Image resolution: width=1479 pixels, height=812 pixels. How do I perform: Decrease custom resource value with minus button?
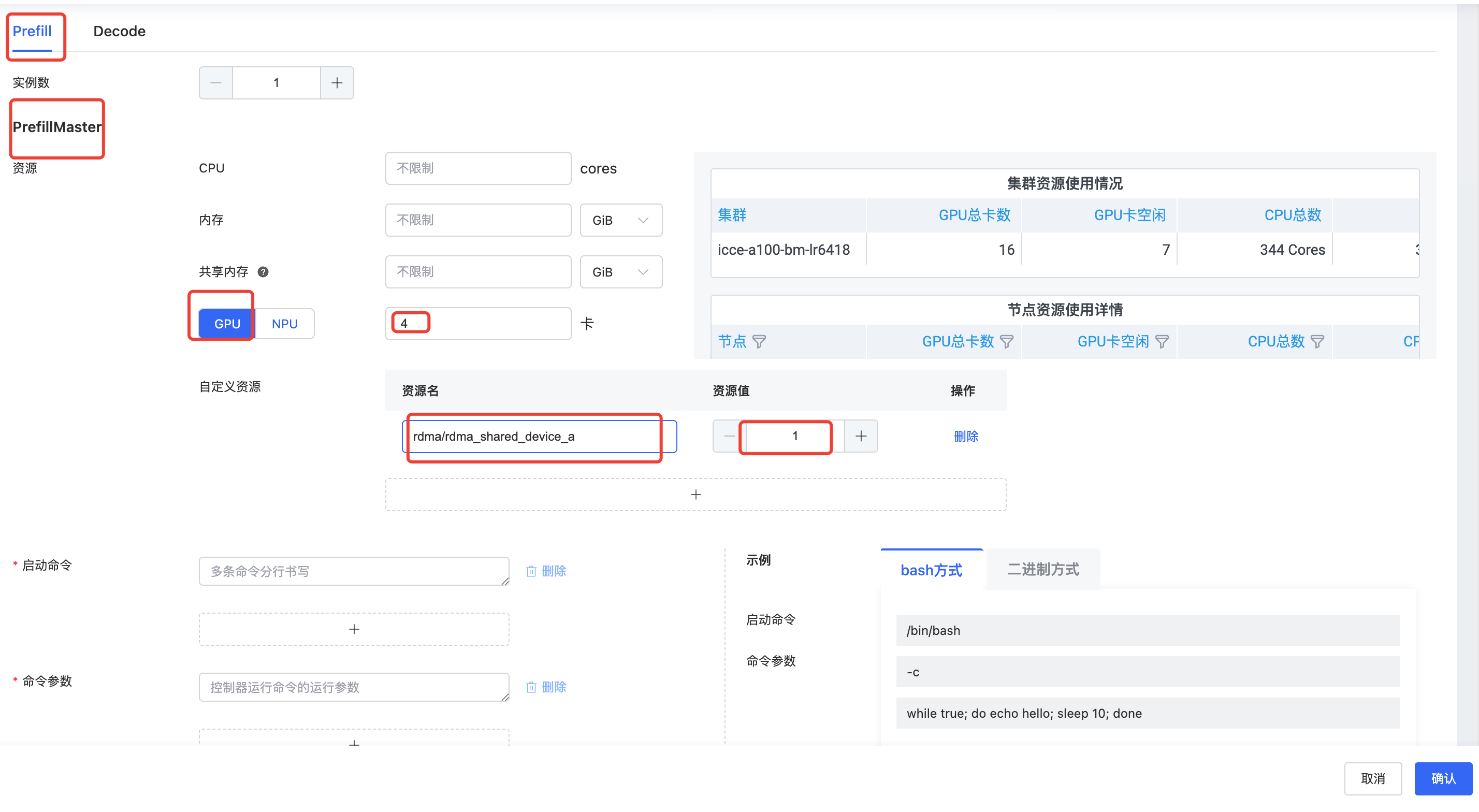click(x=729, y=437)
